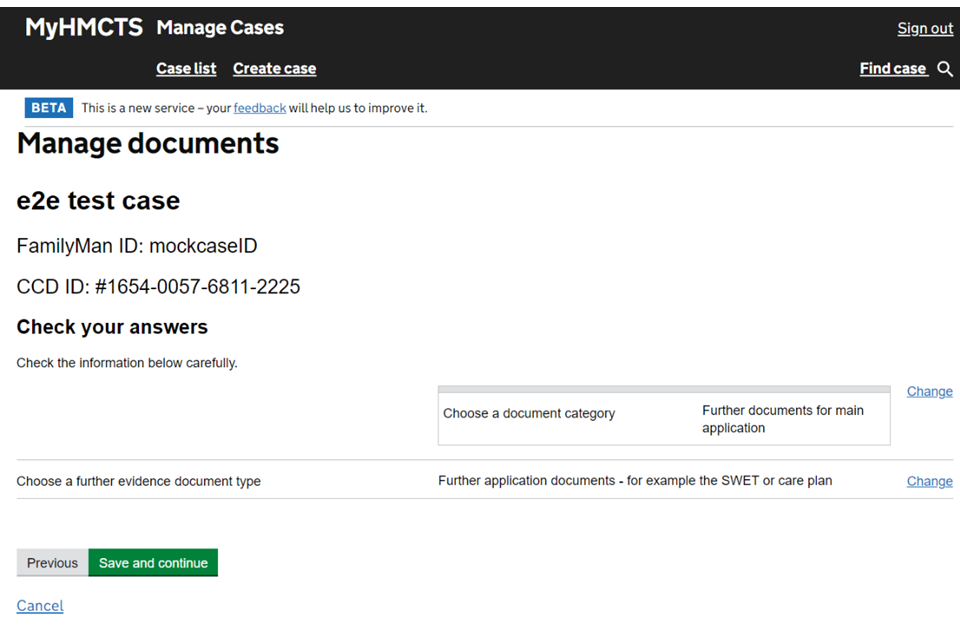The image size is (960, 640).
Task: Click the e2e test case title
Action: 97,200
